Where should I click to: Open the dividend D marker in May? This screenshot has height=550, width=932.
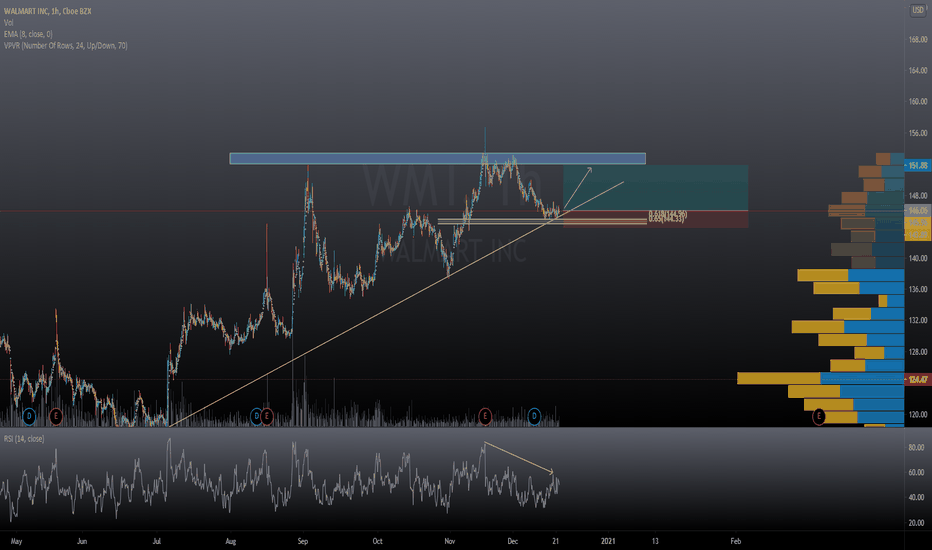pos(29,416)
